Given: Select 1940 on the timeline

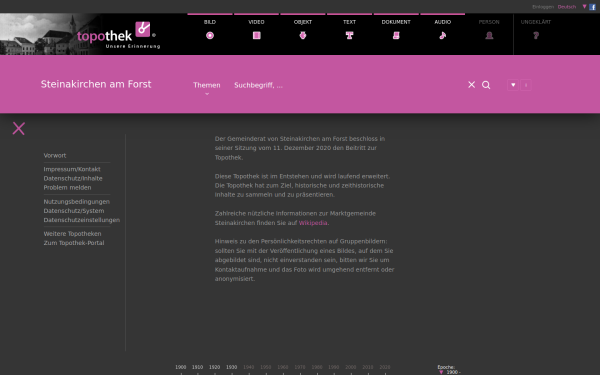Looking at the screenshot, I should pyautogui.click(x=249, y=367).
